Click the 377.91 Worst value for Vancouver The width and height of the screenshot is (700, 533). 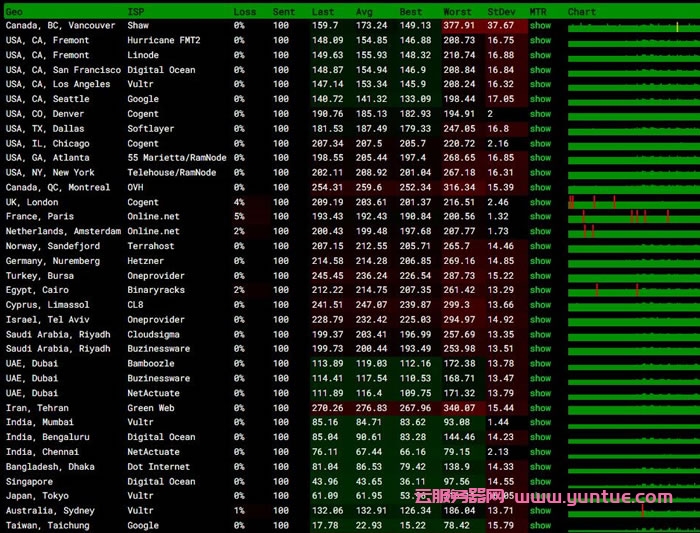point(458,26)
